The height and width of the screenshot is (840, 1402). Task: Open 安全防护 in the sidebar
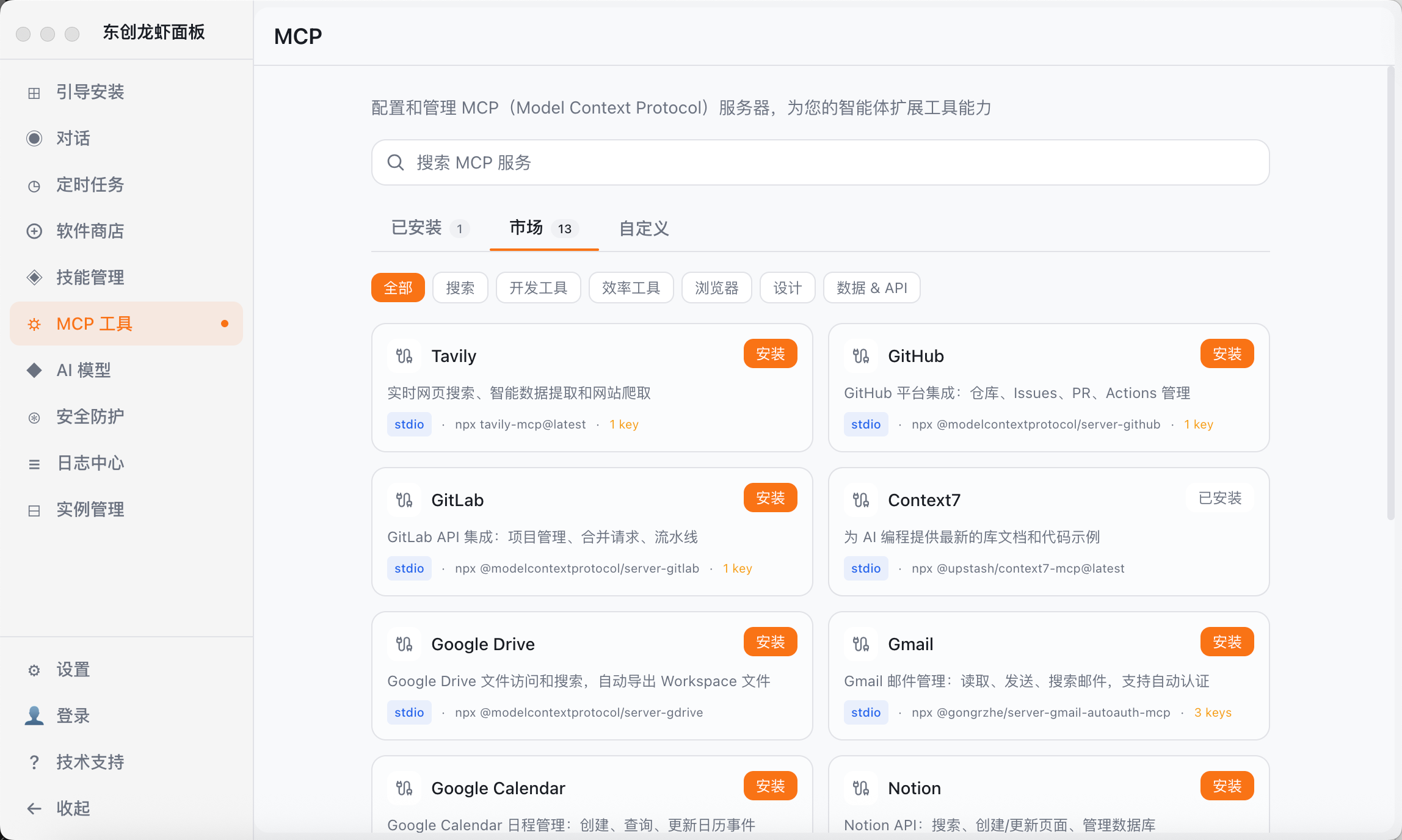(126, 416)
